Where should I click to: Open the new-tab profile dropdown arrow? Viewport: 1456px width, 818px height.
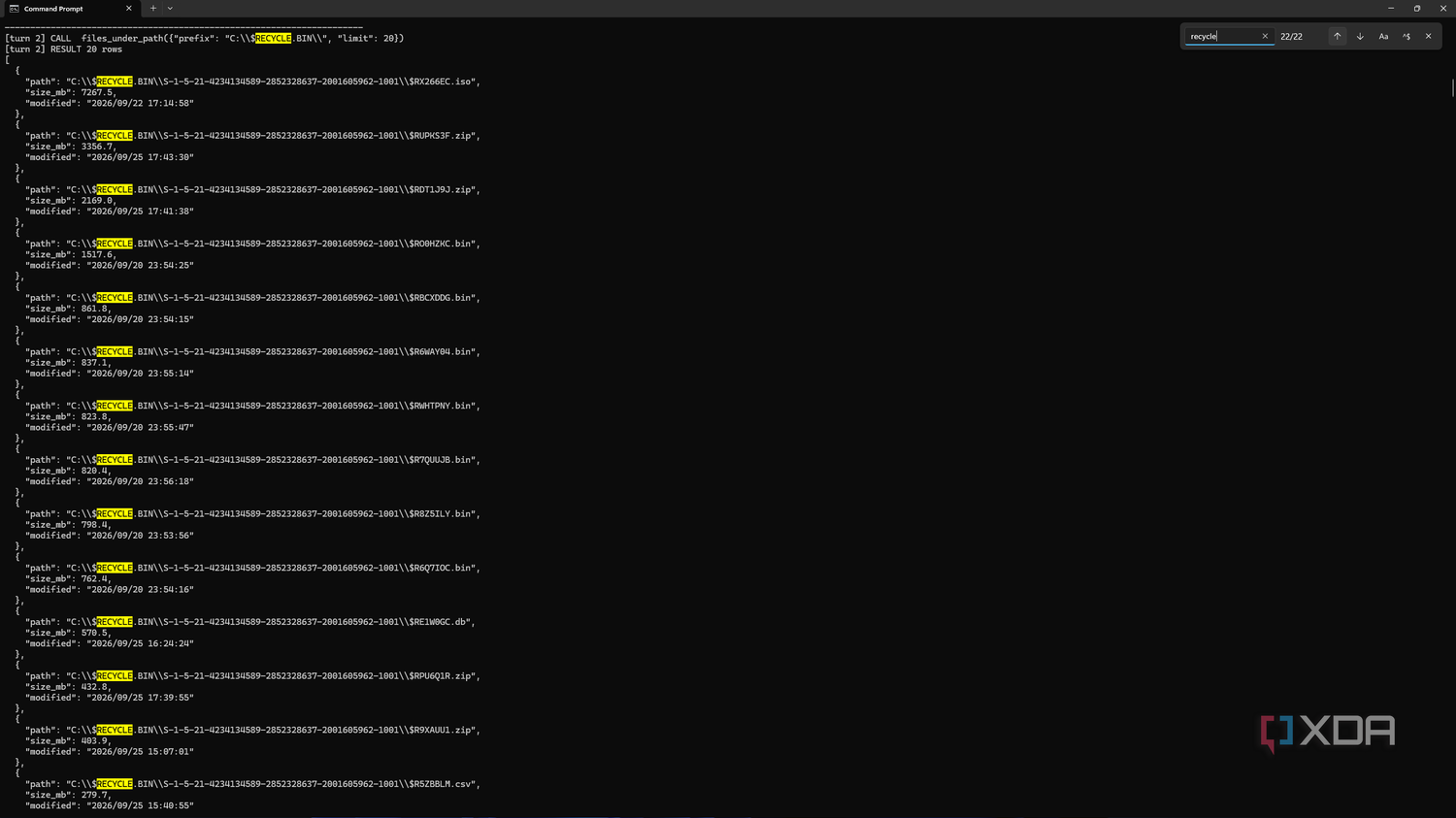(170, 8)
